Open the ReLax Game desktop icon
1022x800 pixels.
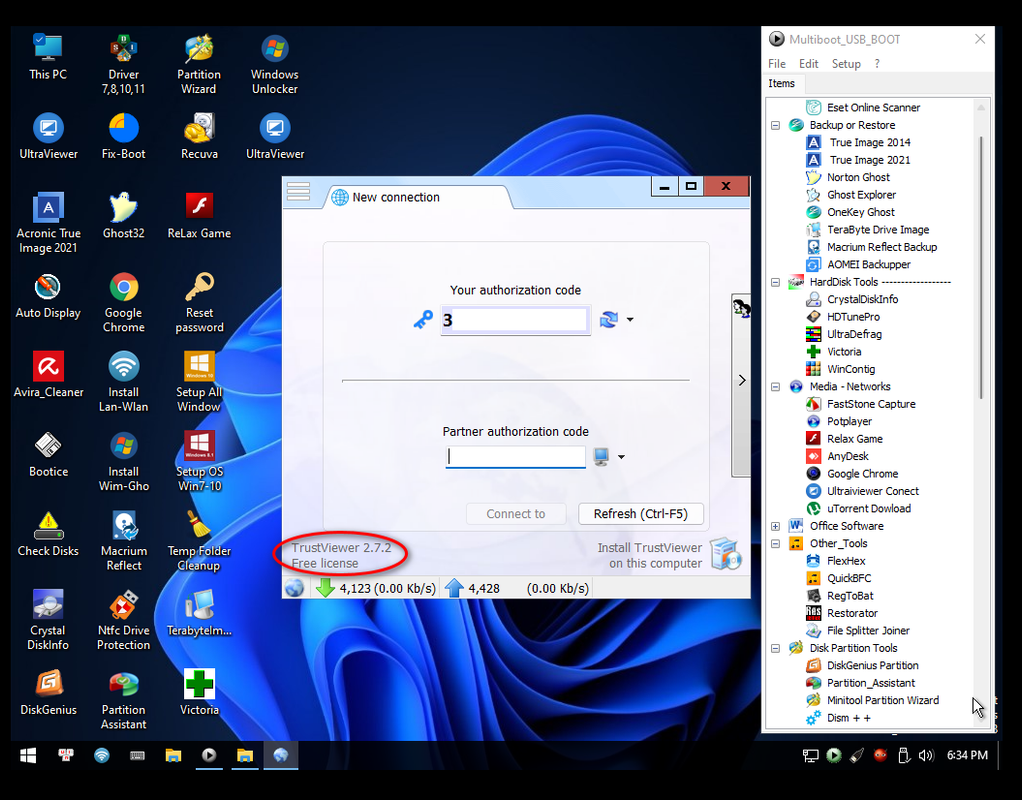tap(199, 215)
